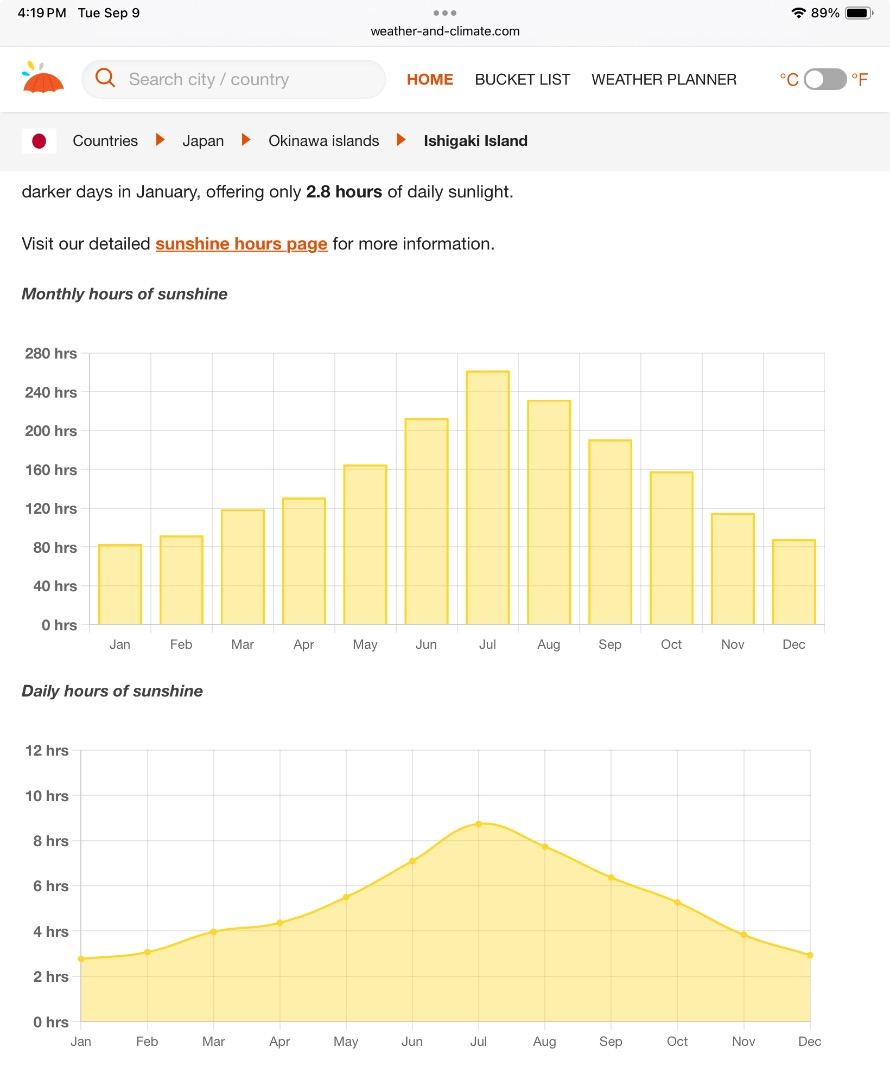Select the °C unit label

point(789,79)
